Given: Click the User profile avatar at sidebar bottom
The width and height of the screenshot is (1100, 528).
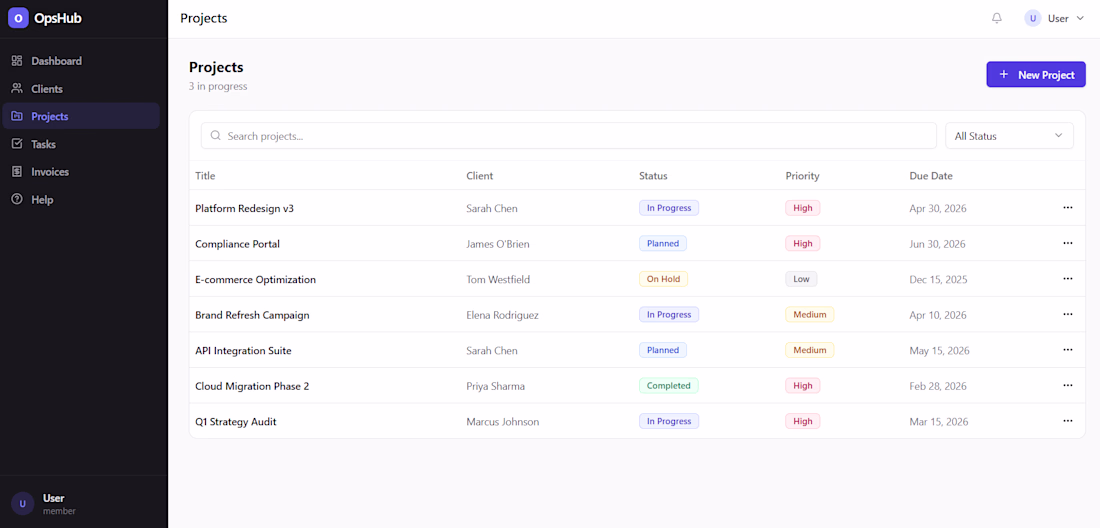Looking at the screenshot, I should point(22,503).
